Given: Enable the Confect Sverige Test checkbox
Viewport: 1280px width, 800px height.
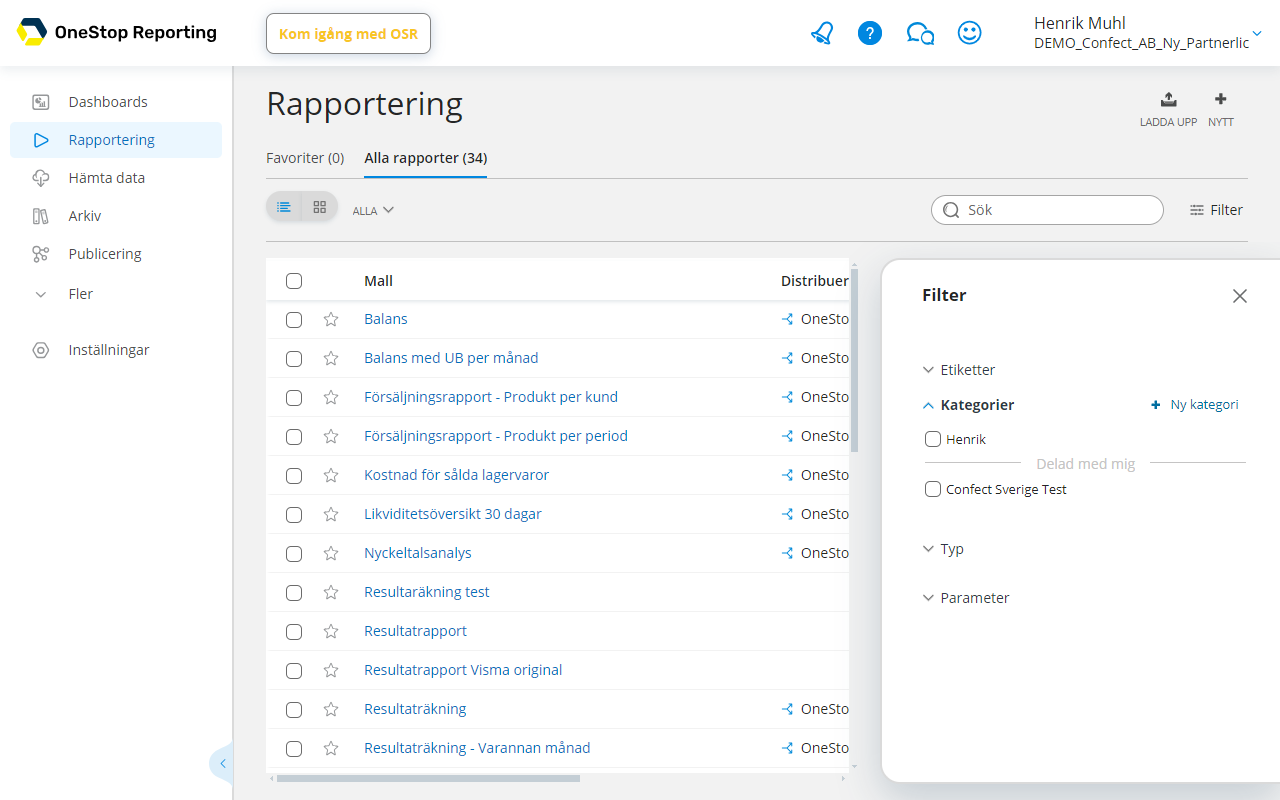Looking at the screenshot, I should [x=933, y=489].
